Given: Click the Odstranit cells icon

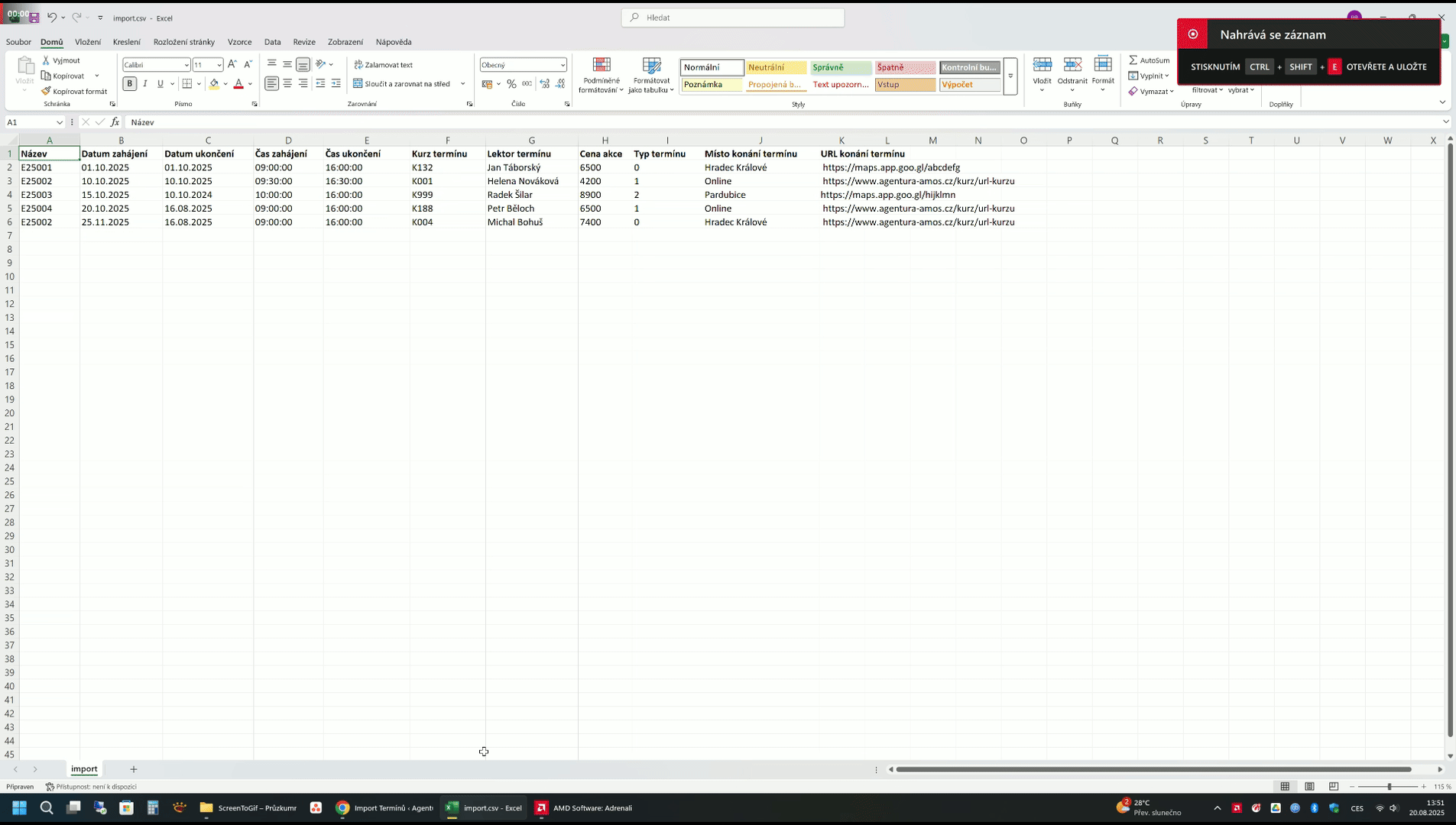Looking at the screenshot, I should coord(1072,70).
